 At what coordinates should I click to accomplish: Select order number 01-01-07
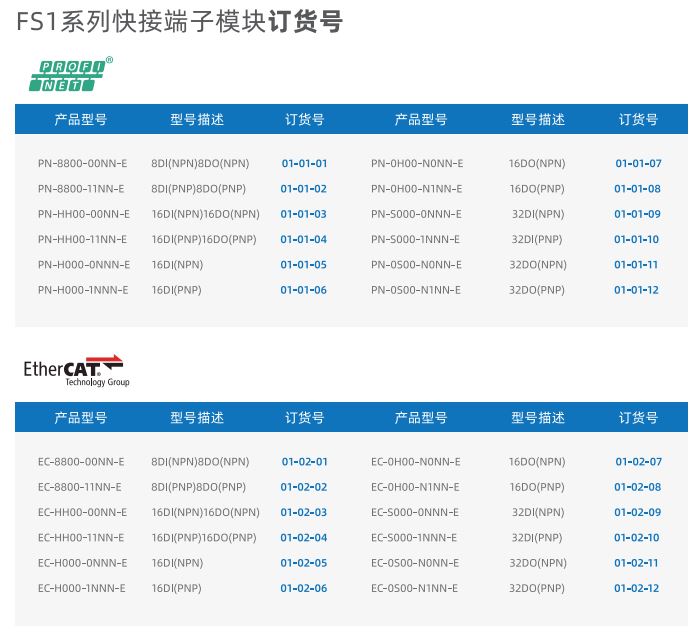[638, 163]
